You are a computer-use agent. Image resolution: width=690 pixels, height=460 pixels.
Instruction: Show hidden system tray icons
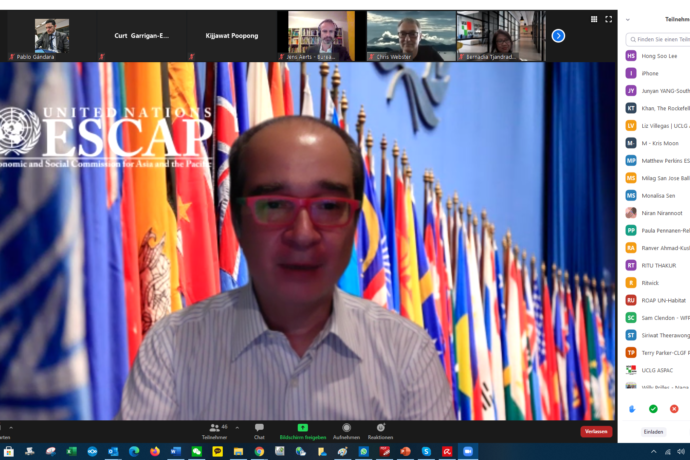tap(653, 452)
